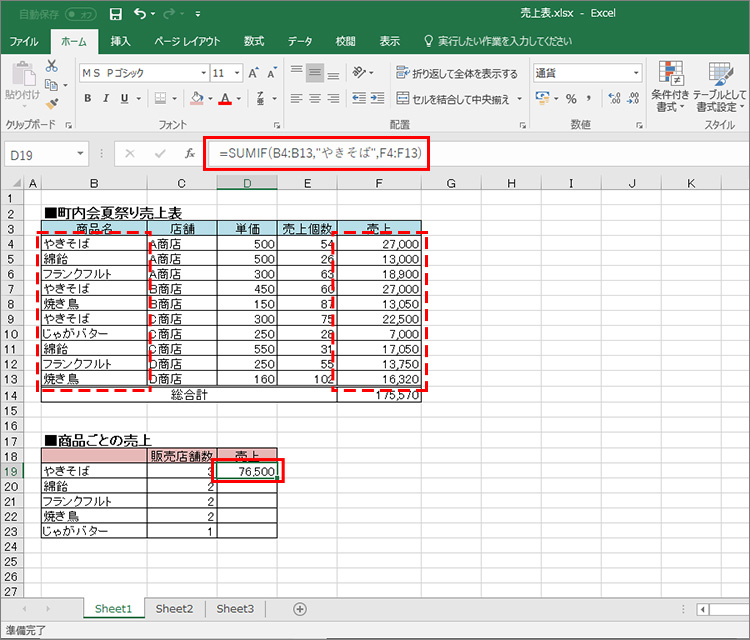Screen dimensions: 750x640
Task: Toggle wrap text (折り返して全体を表示する)
Action: [x=457, y=73]
